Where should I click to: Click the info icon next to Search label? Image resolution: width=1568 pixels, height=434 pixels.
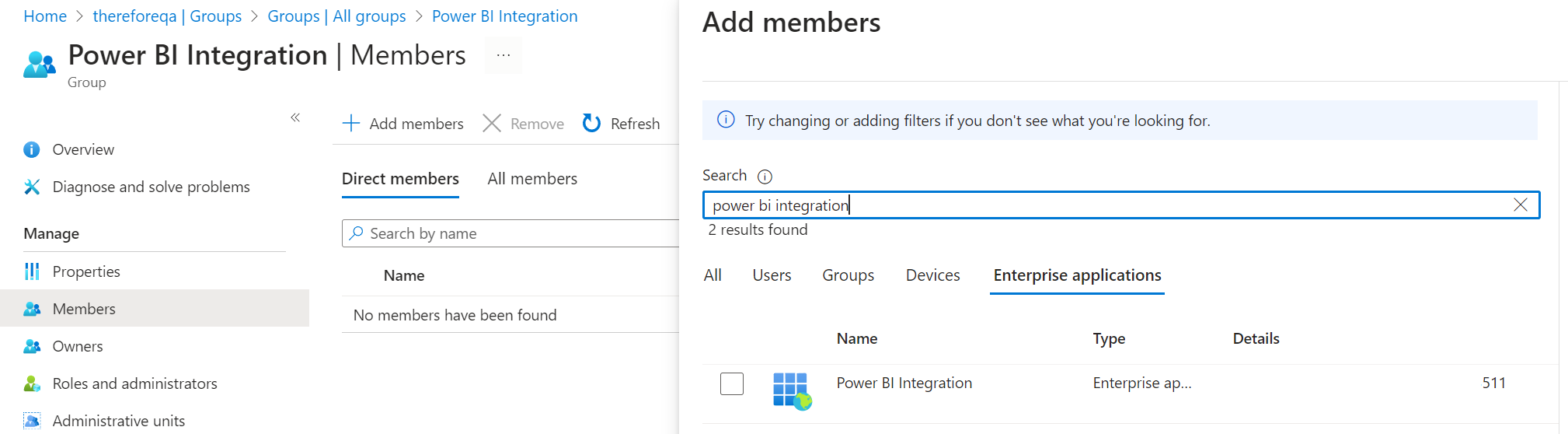[765, 177]
